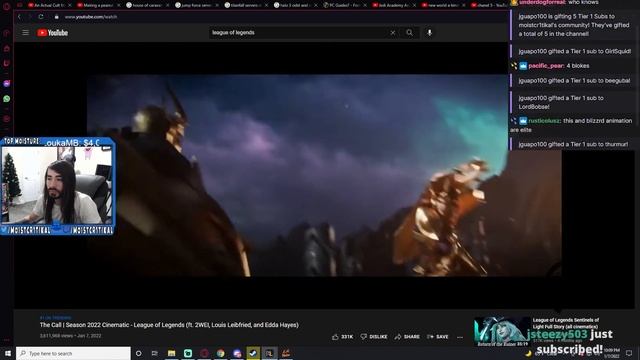The height and width of the screenshot is (360, 640).
Task: Open WhatsApp in the Opera sidebar
Action: coord(7,99)
